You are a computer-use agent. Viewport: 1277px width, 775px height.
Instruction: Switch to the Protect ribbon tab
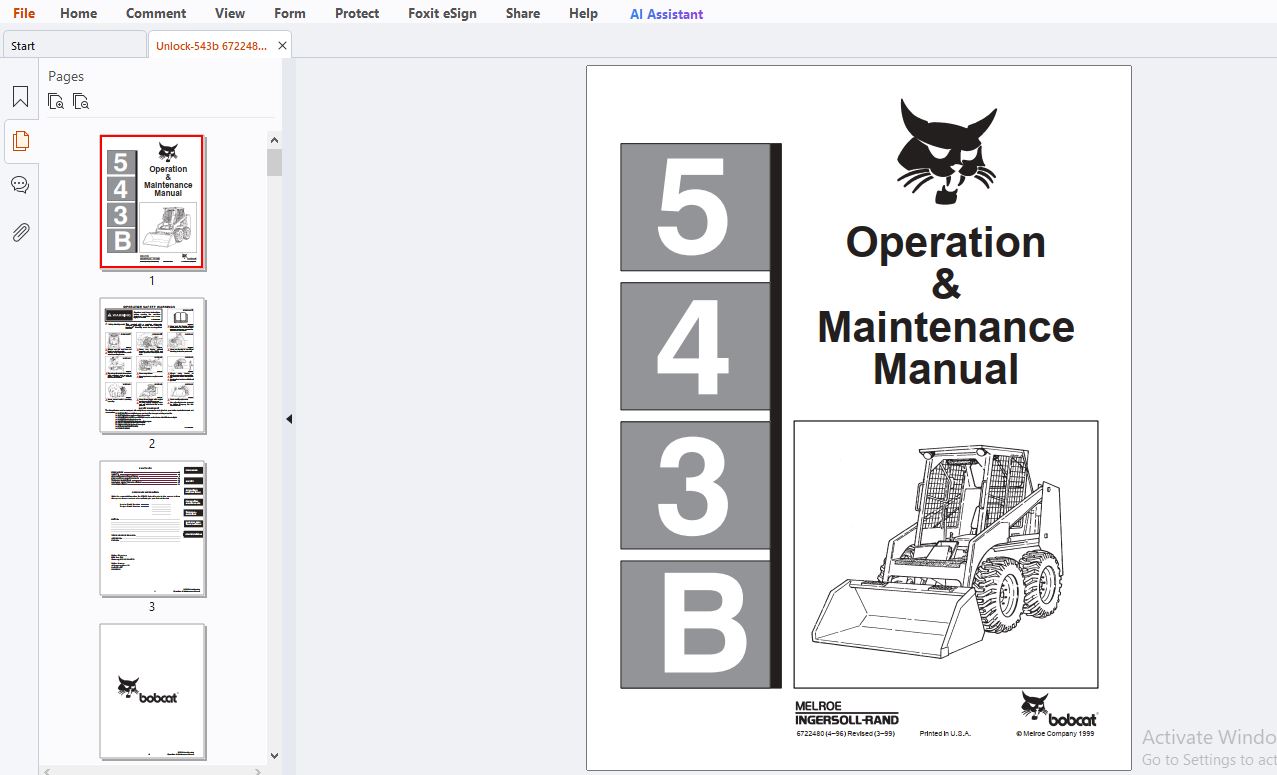[x=357, y=13]
